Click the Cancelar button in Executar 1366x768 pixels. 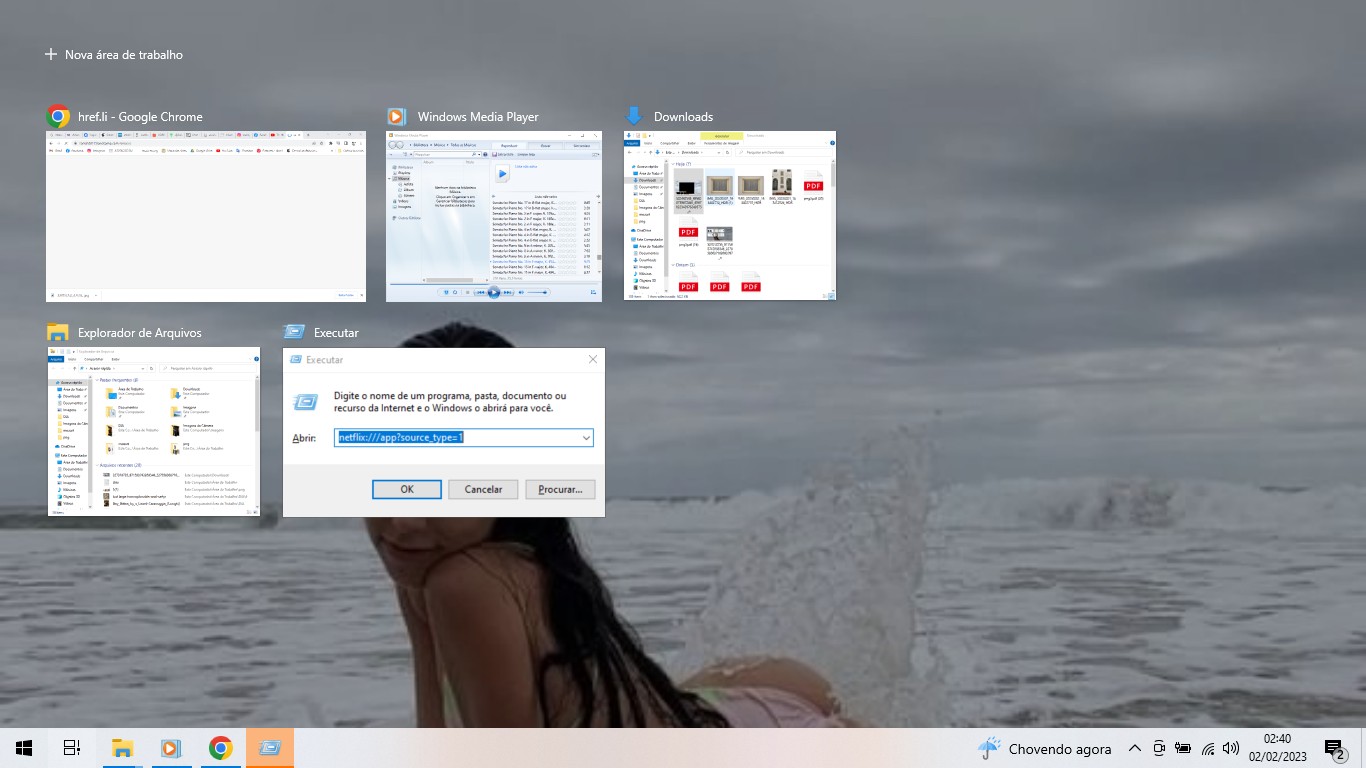coord(483,489)
